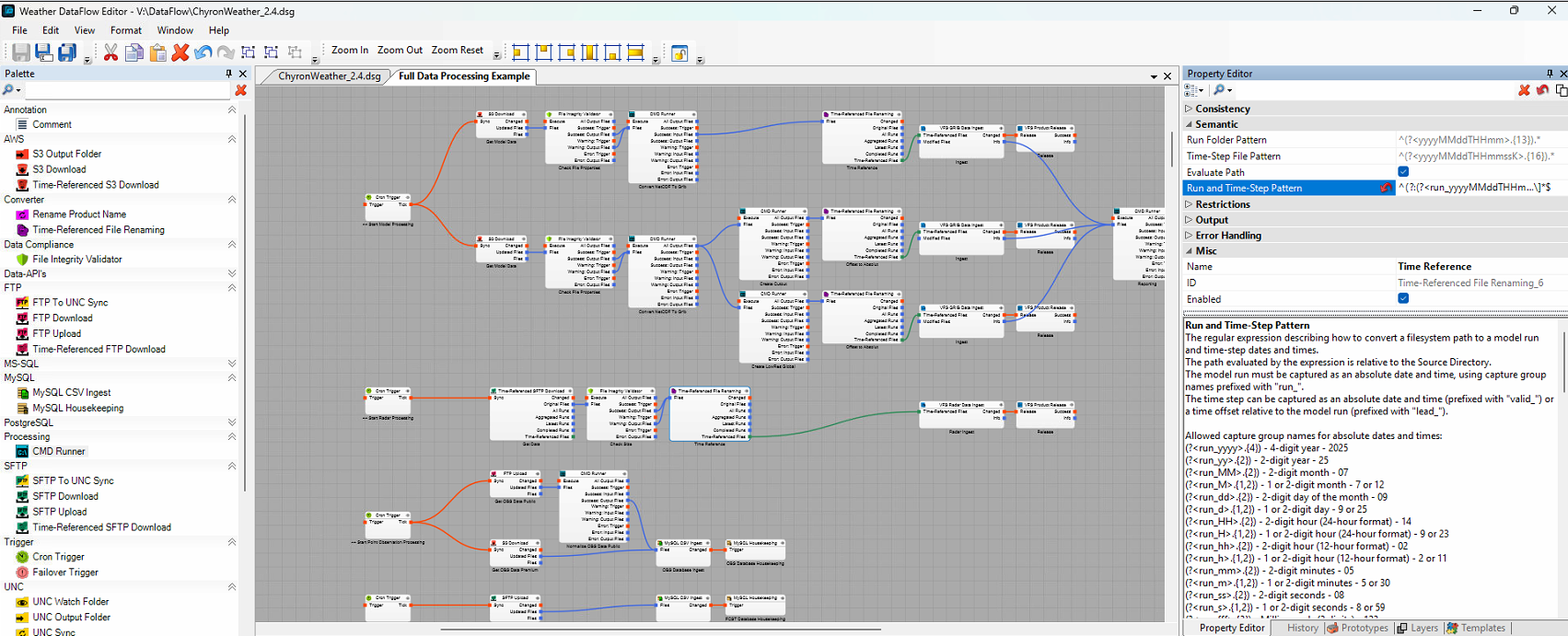This screenshot has height=636, width=1568.
Task: Toggle the Enabled checkbox
Action: point(1403,298)
